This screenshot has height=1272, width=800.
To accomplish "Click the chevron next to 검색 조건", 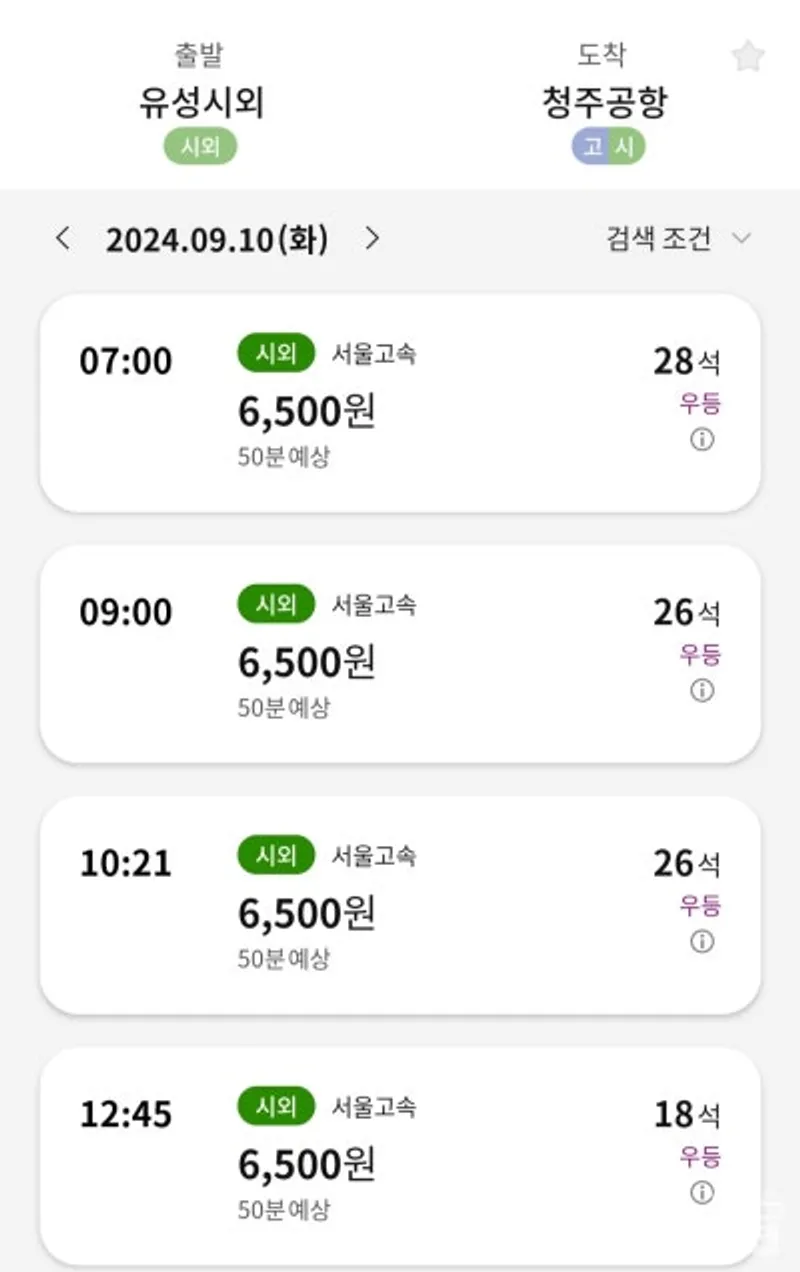I will click(741, 238).
